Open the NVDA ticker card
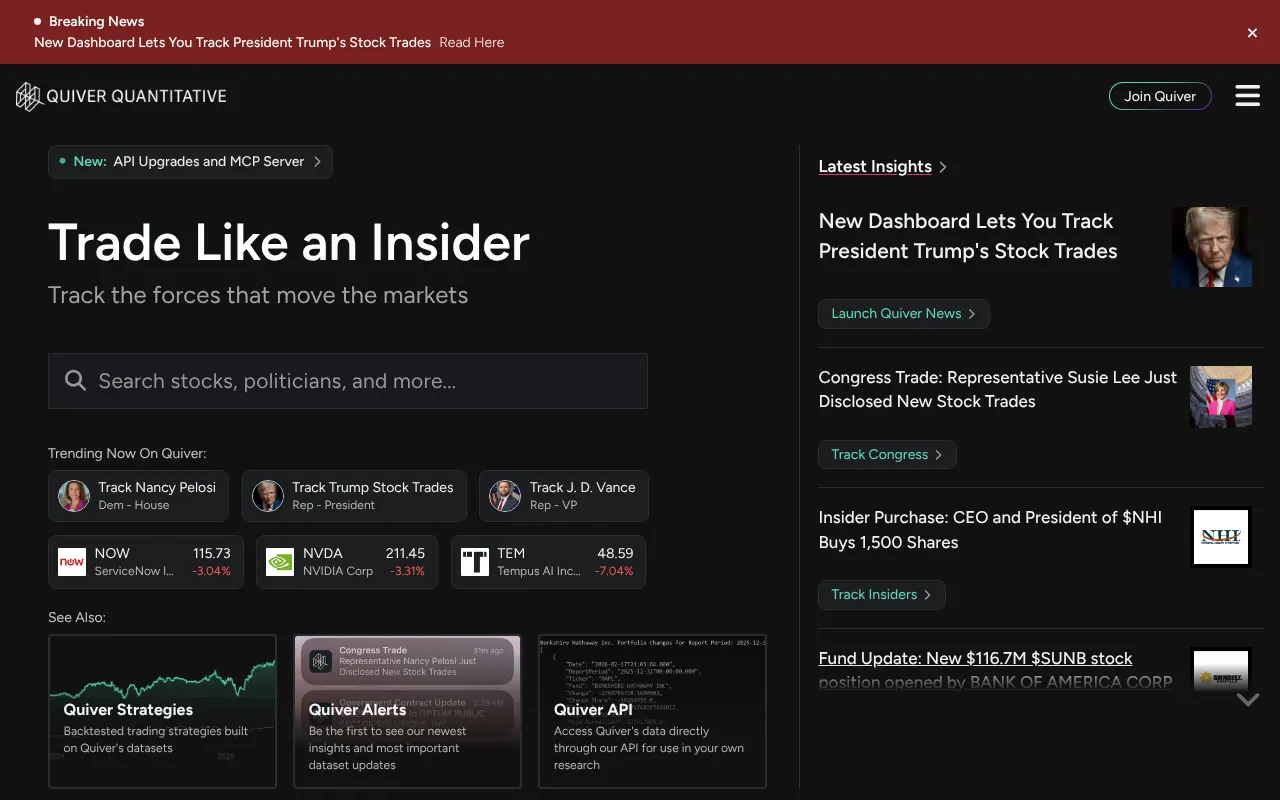The width and height of the screenshot is (1280, 800). click(x=347, y=562)
